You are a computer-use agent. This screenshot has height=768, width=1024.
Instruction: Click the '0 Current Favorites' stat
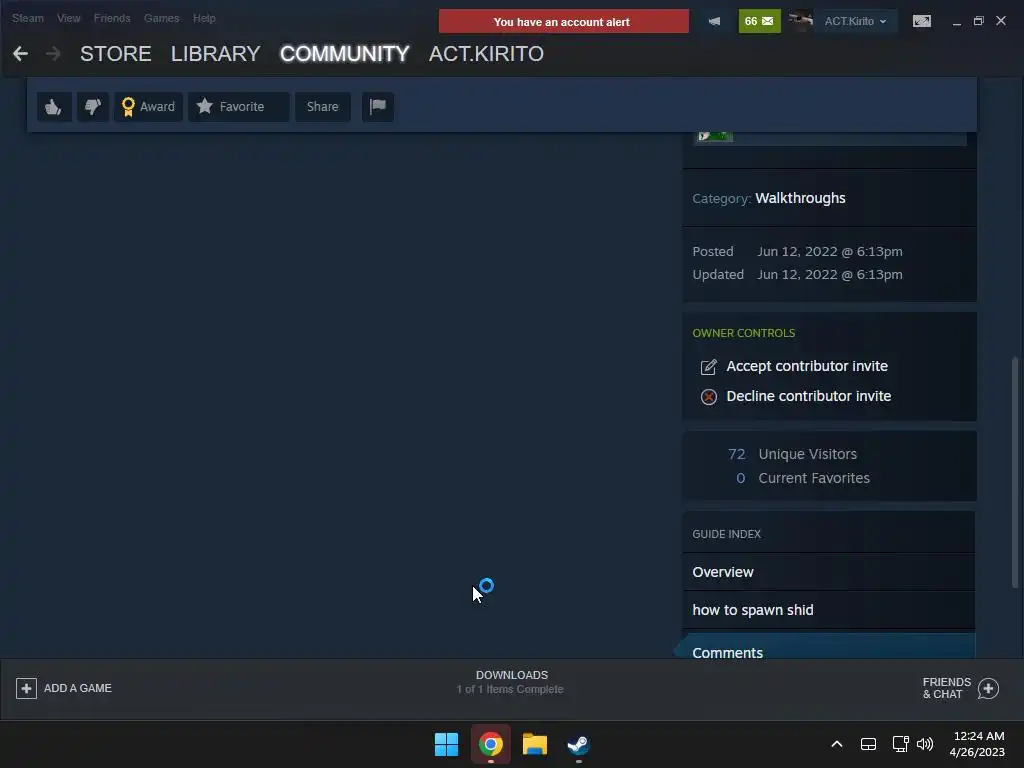803,478
